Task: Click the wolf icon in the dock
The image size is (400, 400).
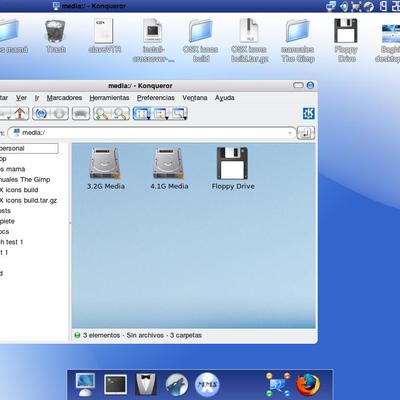Action: click(x=177, y=384)
